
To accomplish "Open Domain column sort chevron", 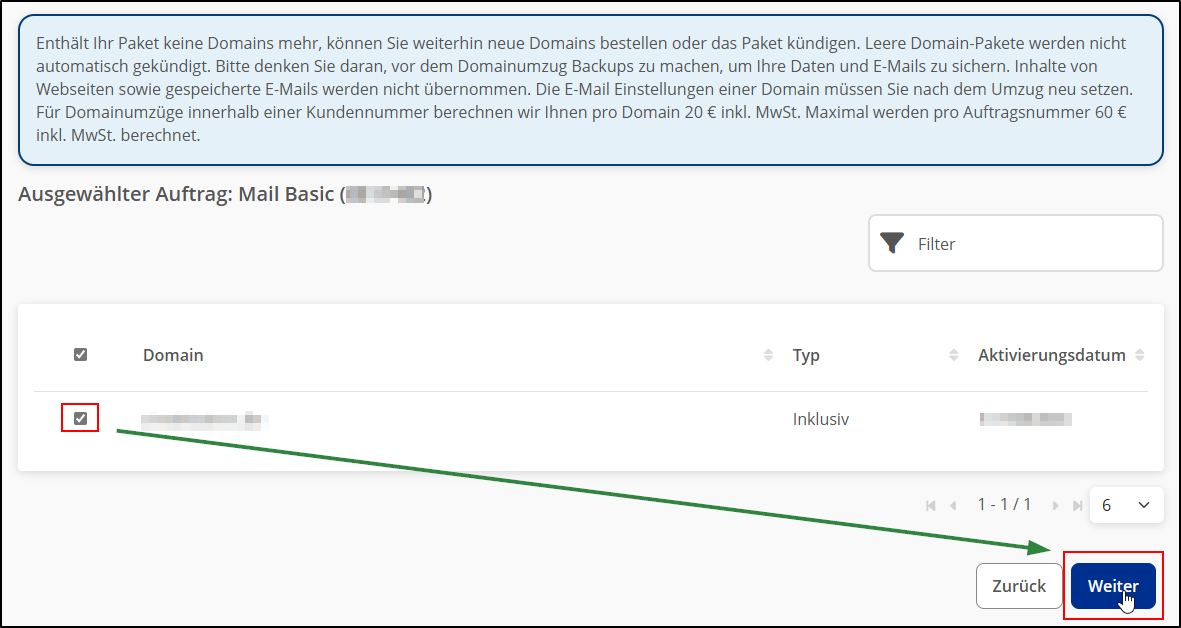I will pyautogui.click(x=768, y=355).
